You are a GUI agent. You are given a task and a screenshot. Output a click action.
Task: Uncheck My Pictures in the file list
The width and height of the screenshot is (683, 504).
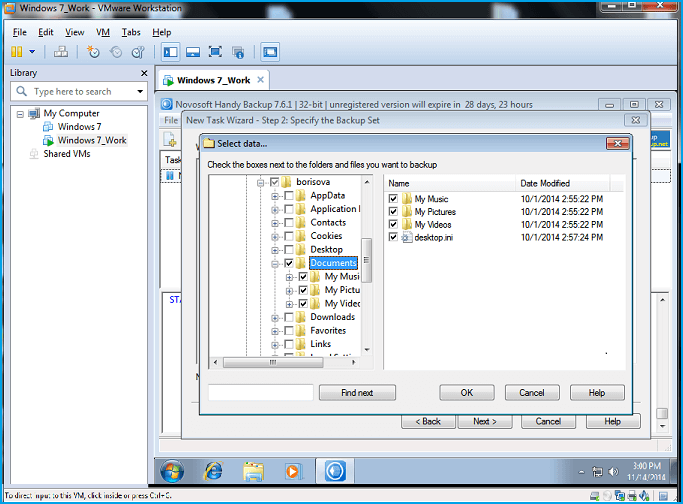pyautogui.click(x=393, y=211)
